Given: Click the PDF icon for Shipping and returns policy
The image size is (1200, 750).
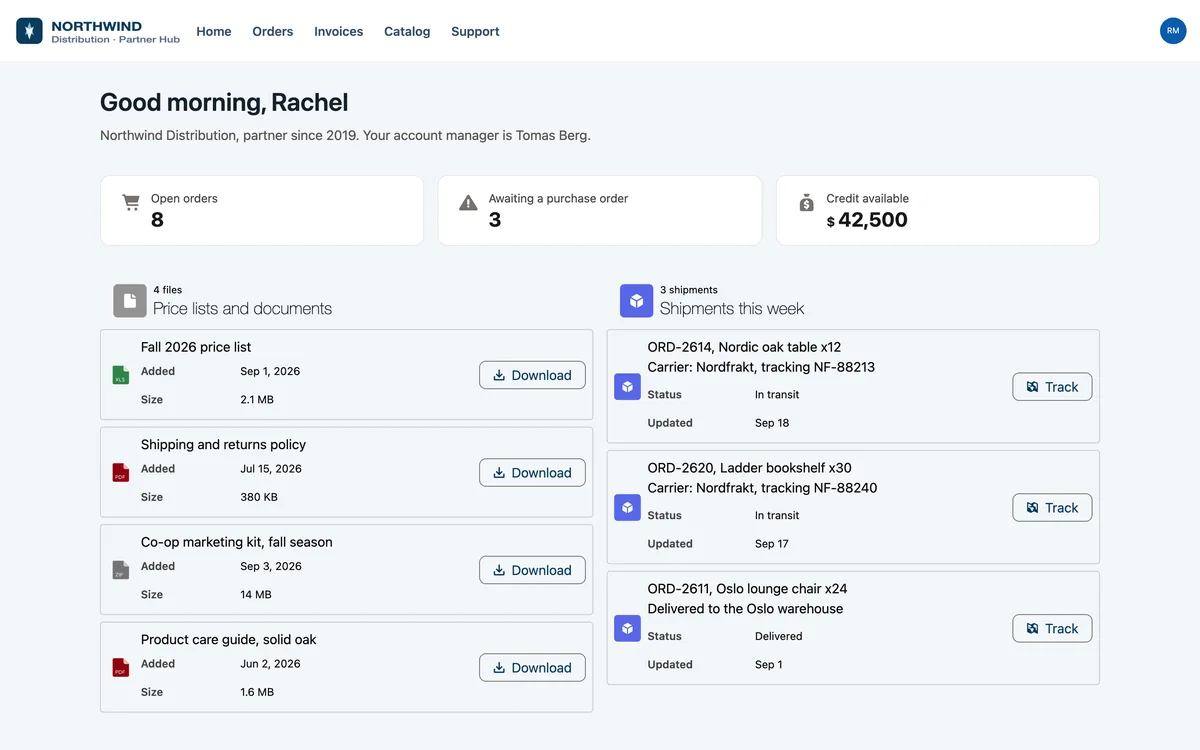Looking at the screenshot, I should click(121, 473).
